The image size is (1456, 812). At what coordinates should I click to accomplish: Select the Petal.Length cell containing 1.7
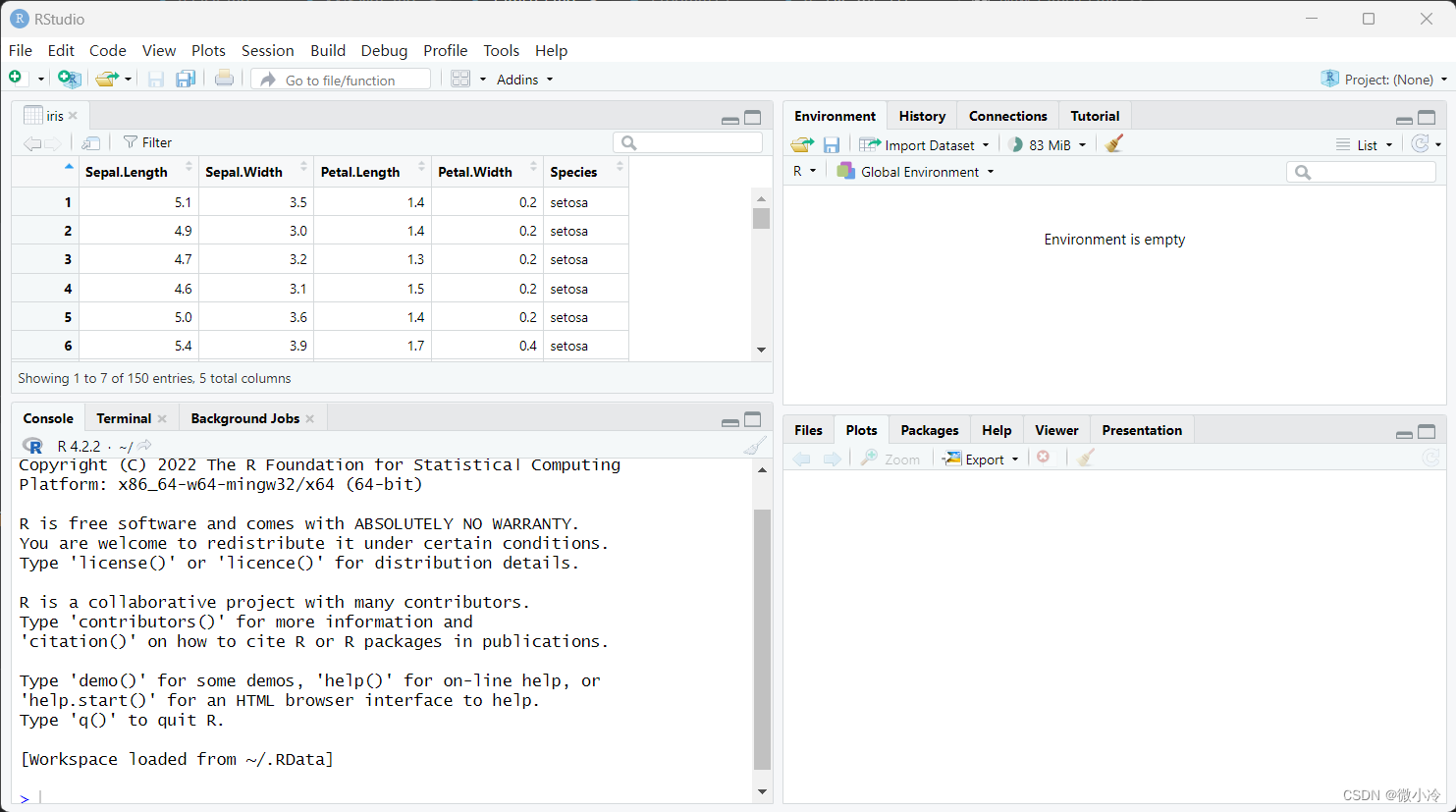coord(373,346)
